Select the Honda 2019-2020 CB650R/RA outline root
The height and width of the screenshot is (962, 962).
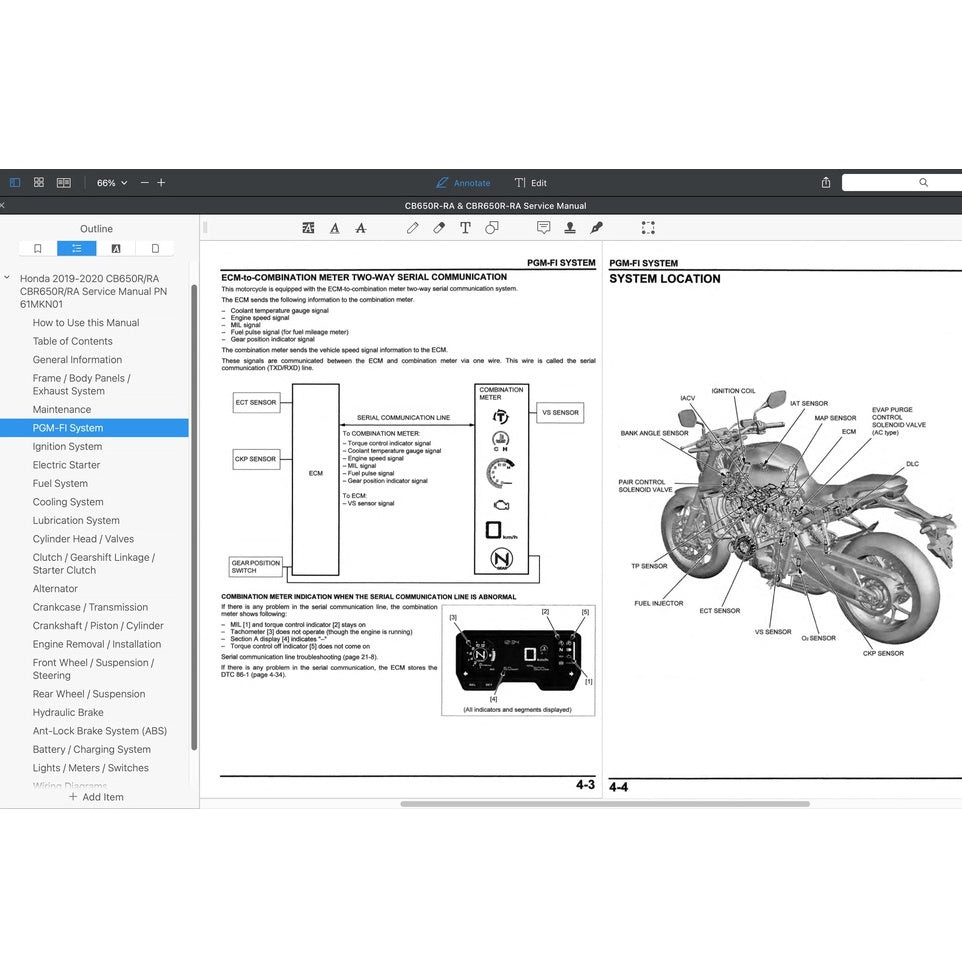pyautogui.click(x=93, y=291)
